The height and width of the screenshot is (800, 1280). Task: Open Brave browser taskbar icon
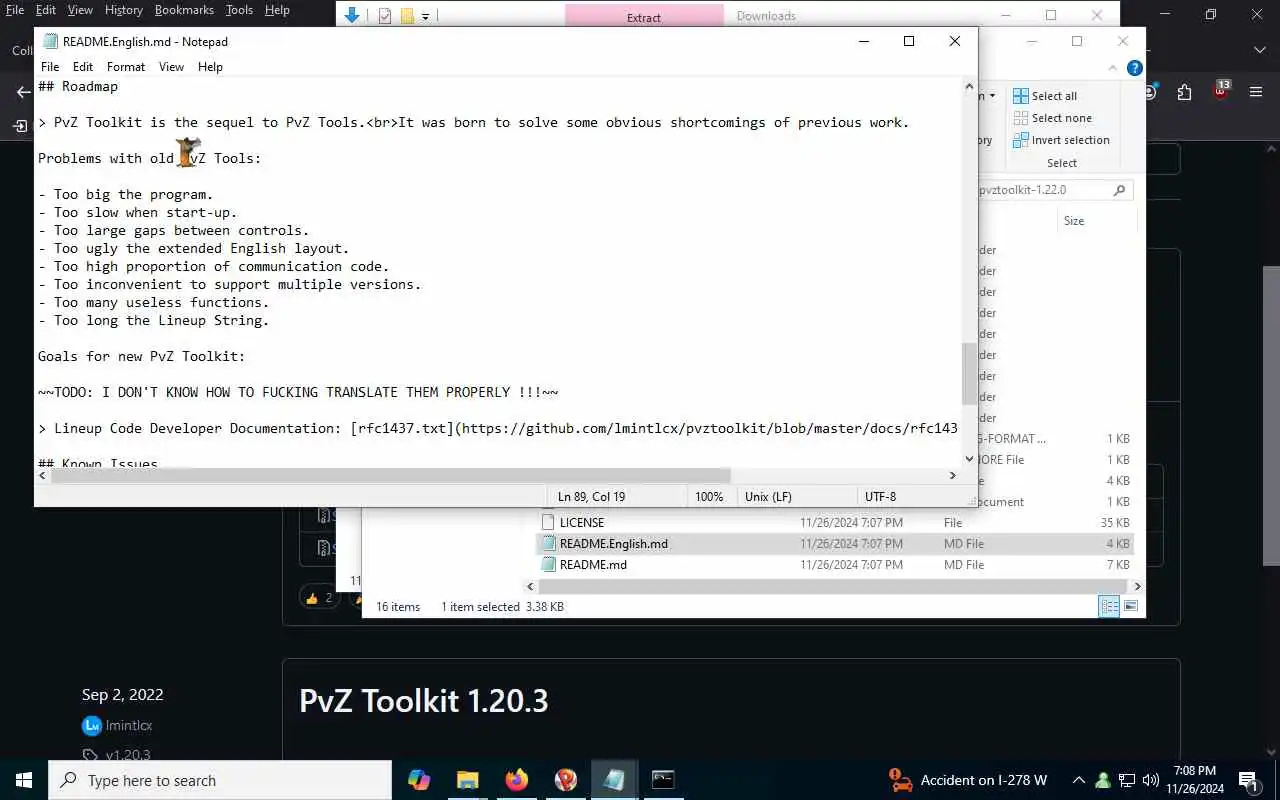coord(566,780)
